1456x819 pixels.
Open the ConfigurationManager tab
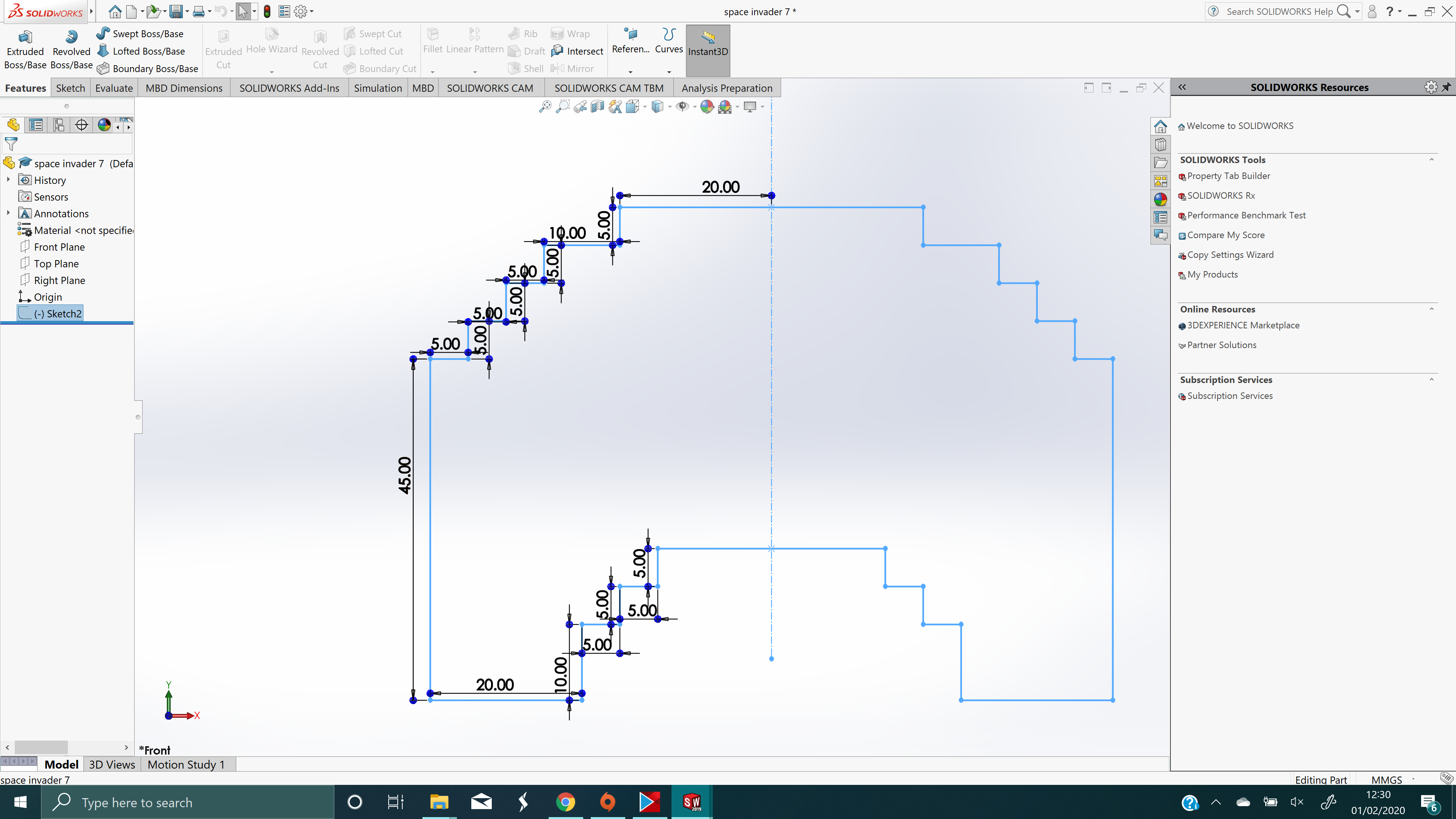pos(58,125)
